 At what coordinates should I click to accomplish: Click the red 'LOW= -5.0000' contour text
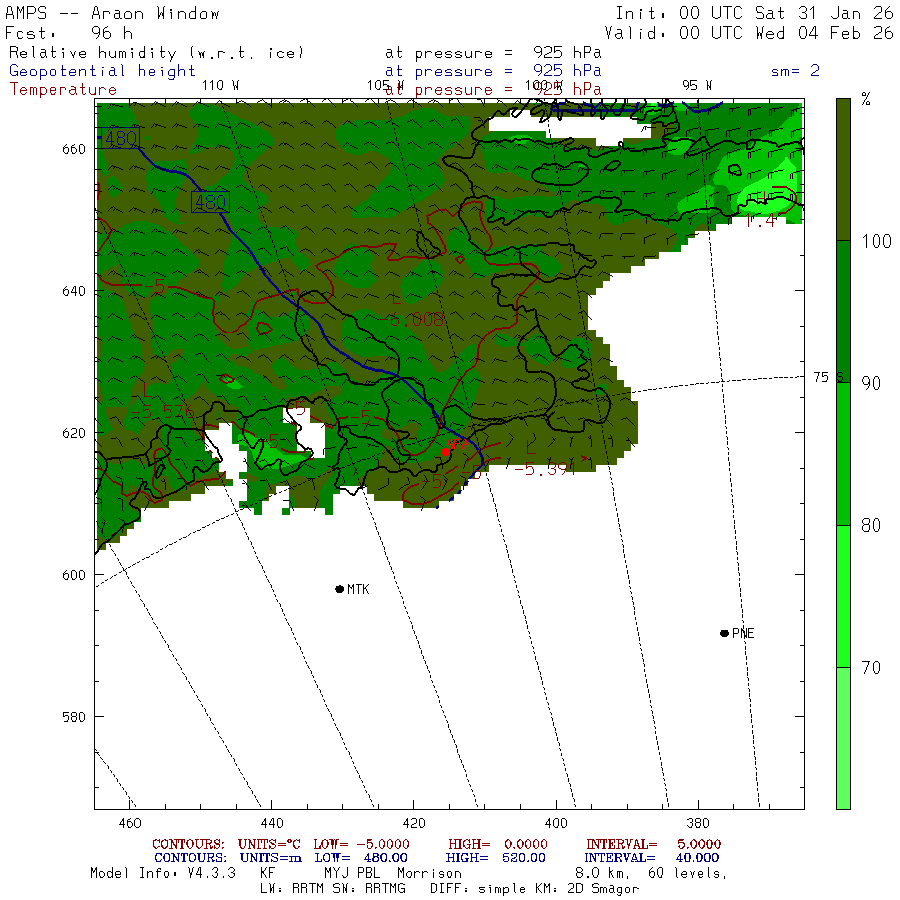[362, 844]
